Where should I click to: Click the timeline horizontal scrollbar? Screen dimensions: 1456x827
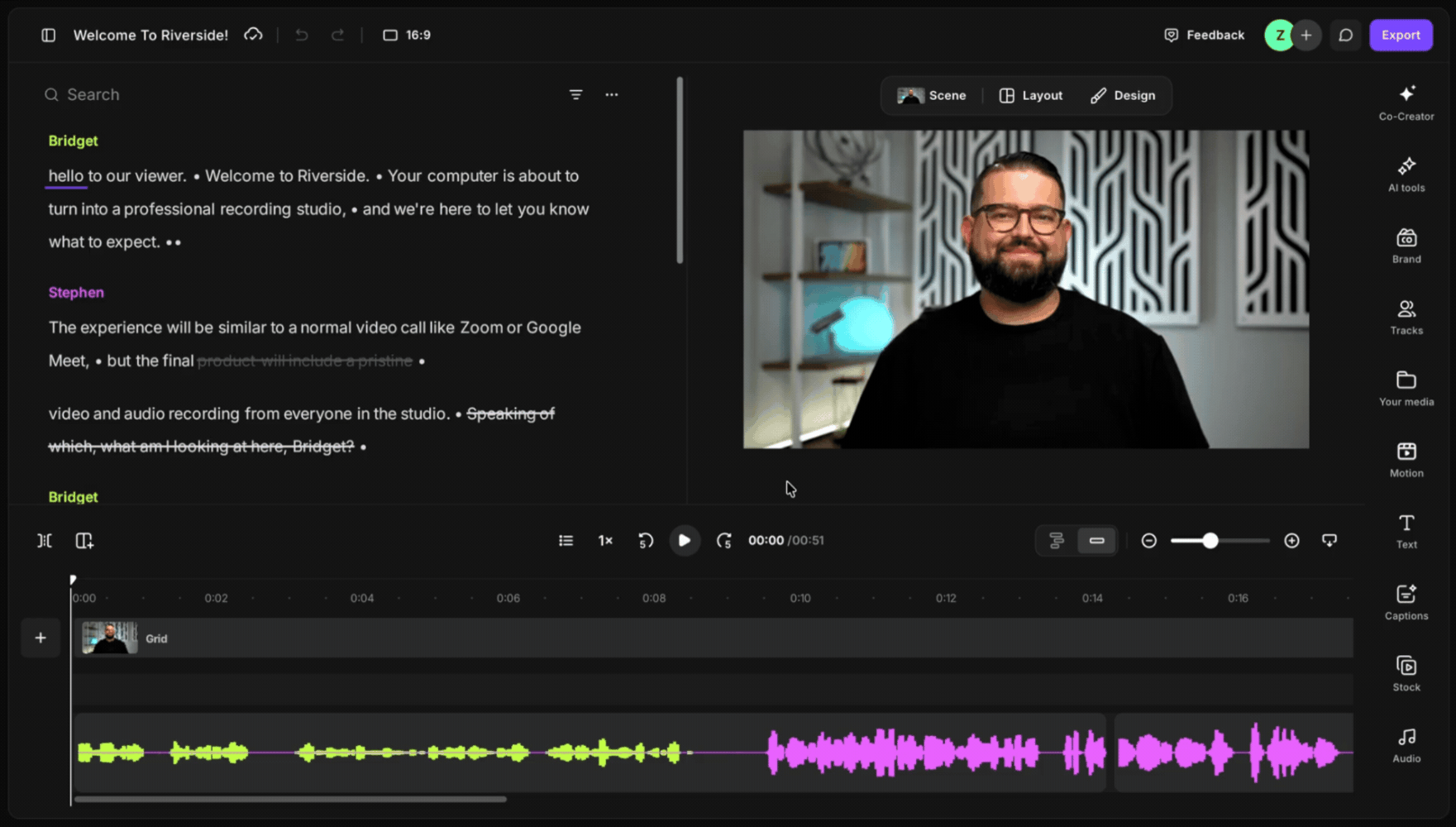290,799
